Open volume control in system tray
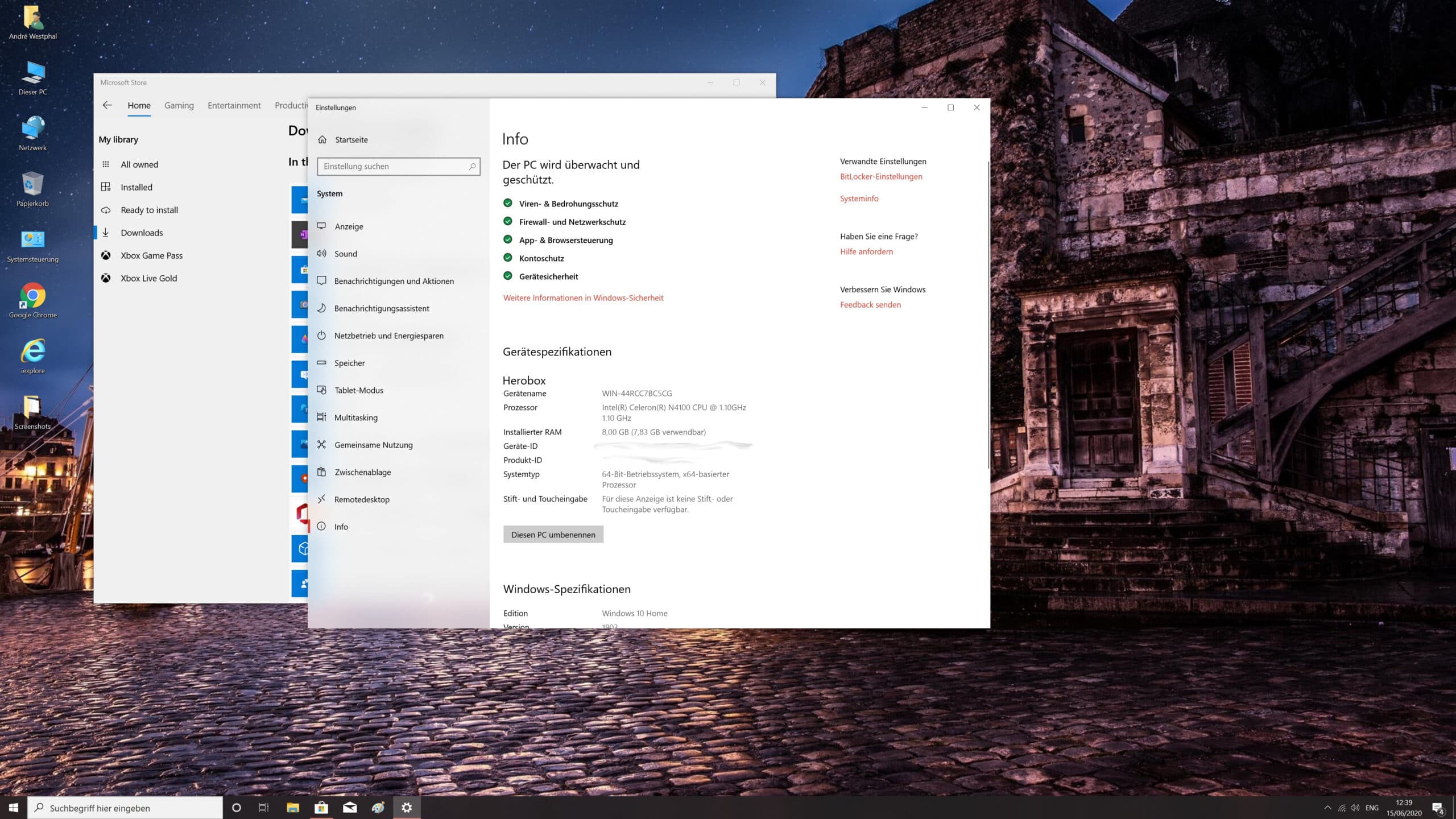This screenshot has width=1456, height=819. pyautogui.click(x=1355, y=808)
